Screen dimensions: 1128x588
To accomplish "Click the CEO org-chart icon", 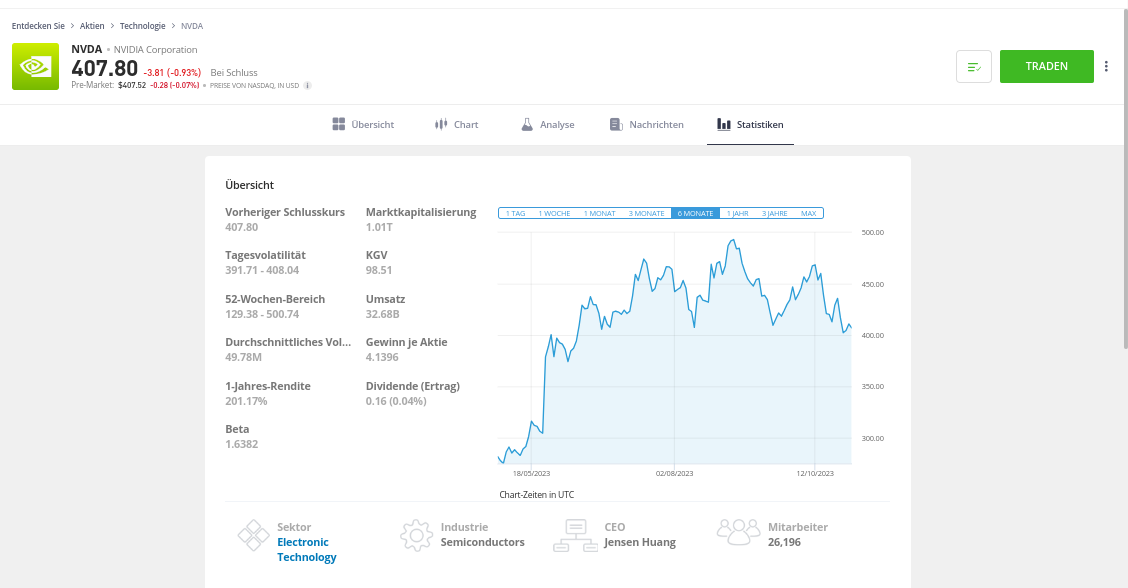I will [576, 535].
